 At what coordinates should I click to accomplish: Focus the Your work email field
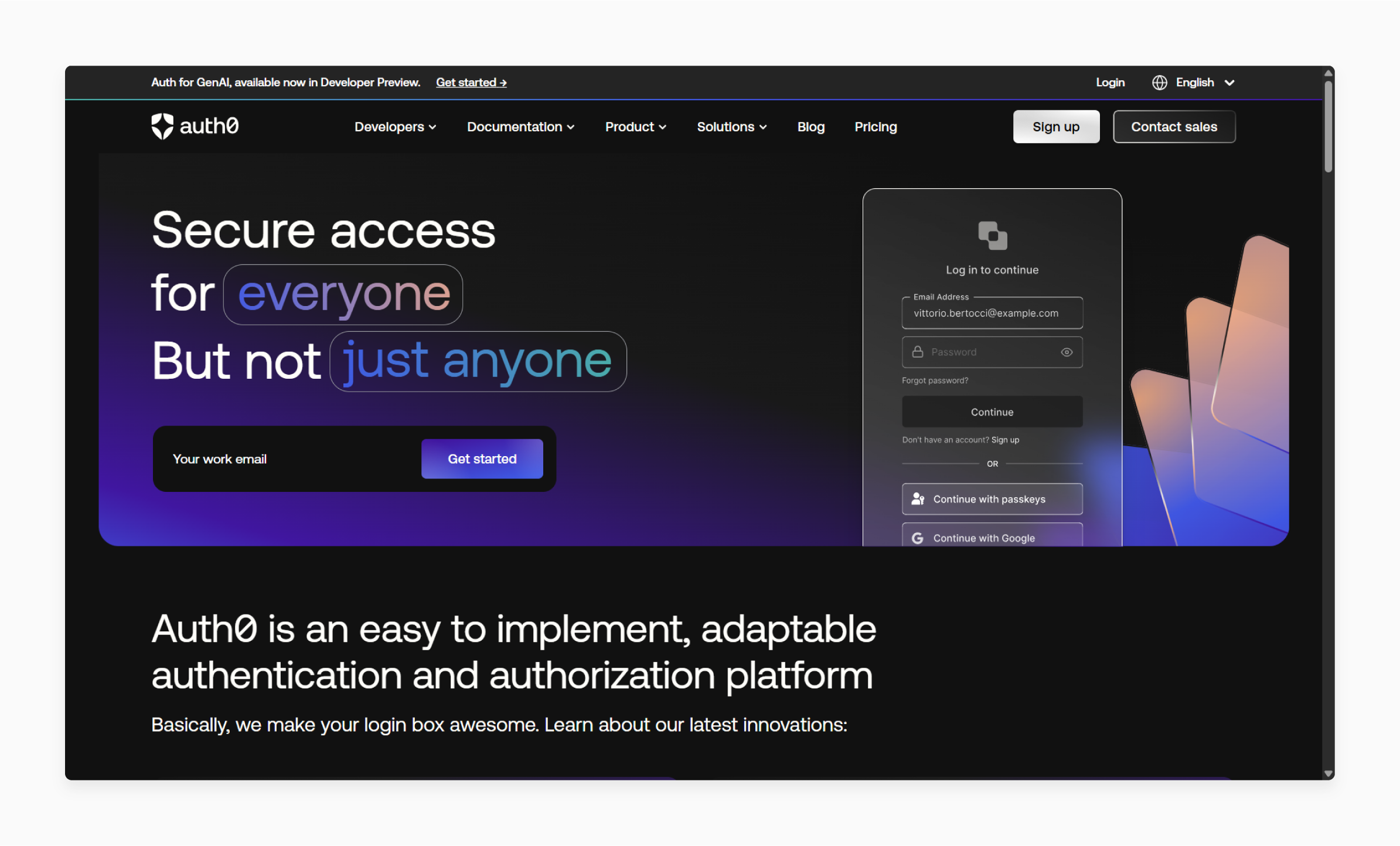coord(293,459)
